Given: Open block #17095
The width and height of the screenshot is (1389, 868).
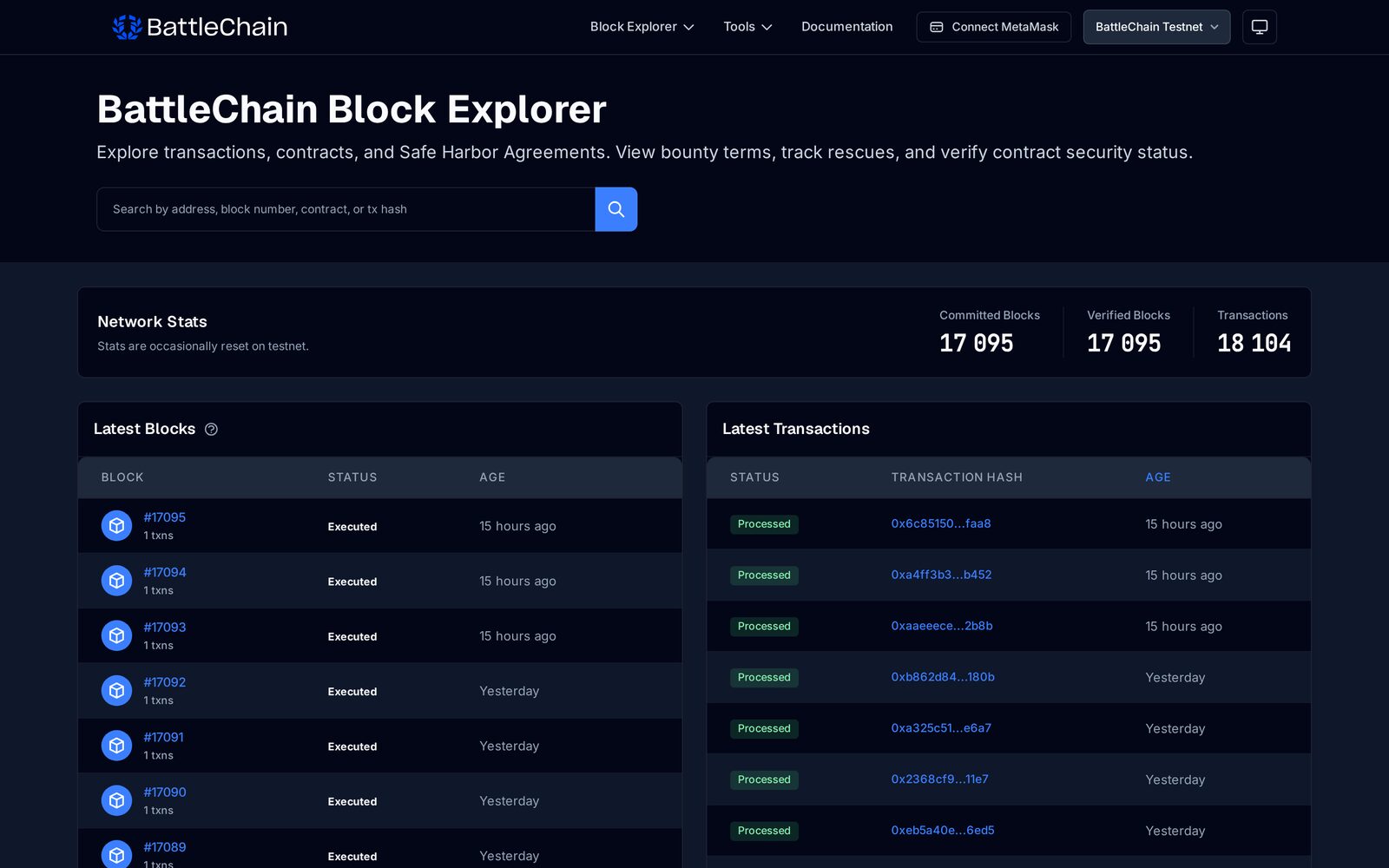Looking at the screenshot, I should coord(165,517).
